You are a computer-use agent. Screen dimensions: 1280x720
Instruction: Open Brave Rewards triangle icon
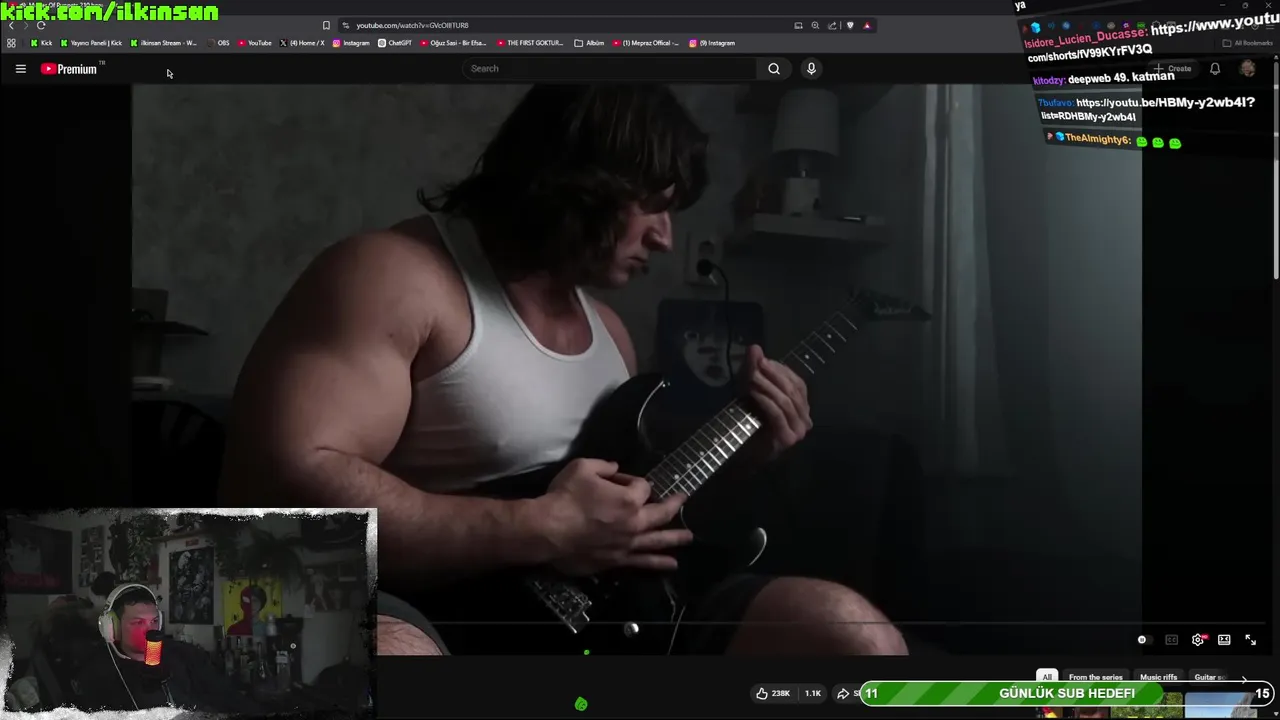pos(867,25)
